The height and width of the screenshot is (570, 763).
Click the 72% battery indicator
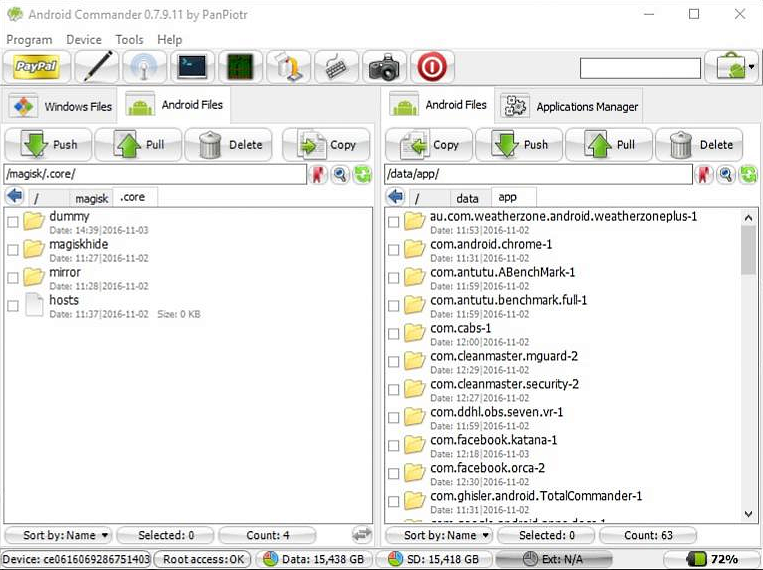click(x=711, y=559)
